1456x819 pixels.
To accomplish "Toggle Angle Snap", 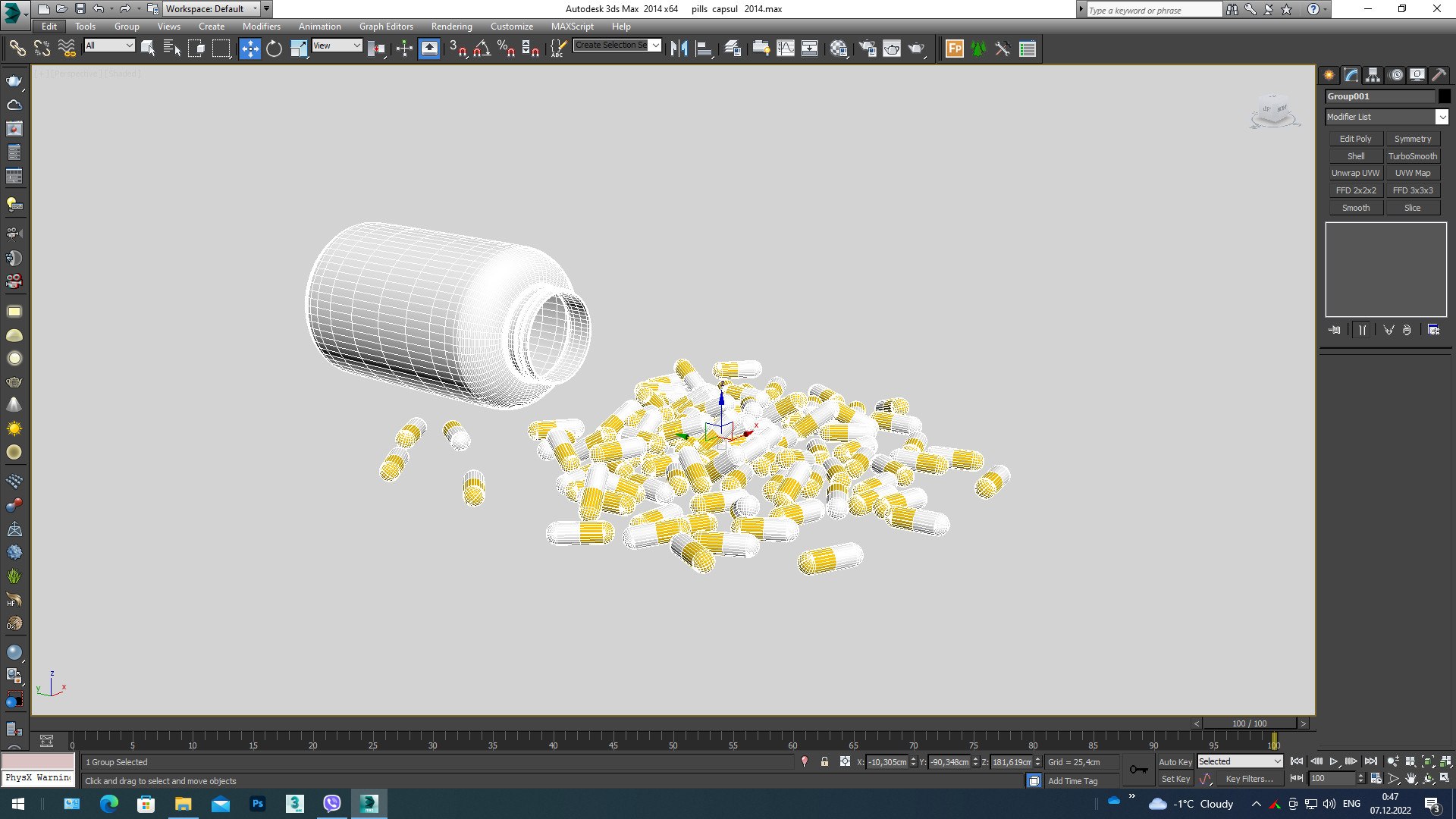I will tap(482, 49).
